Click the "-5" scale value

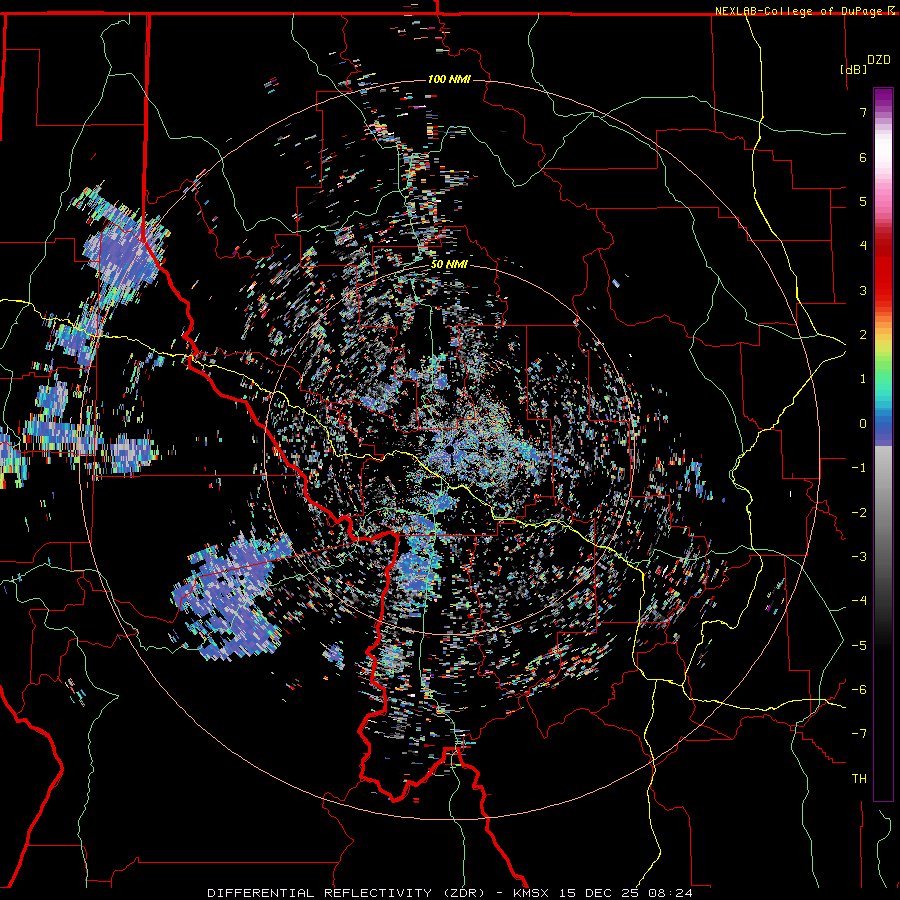[x=859, y=646]
